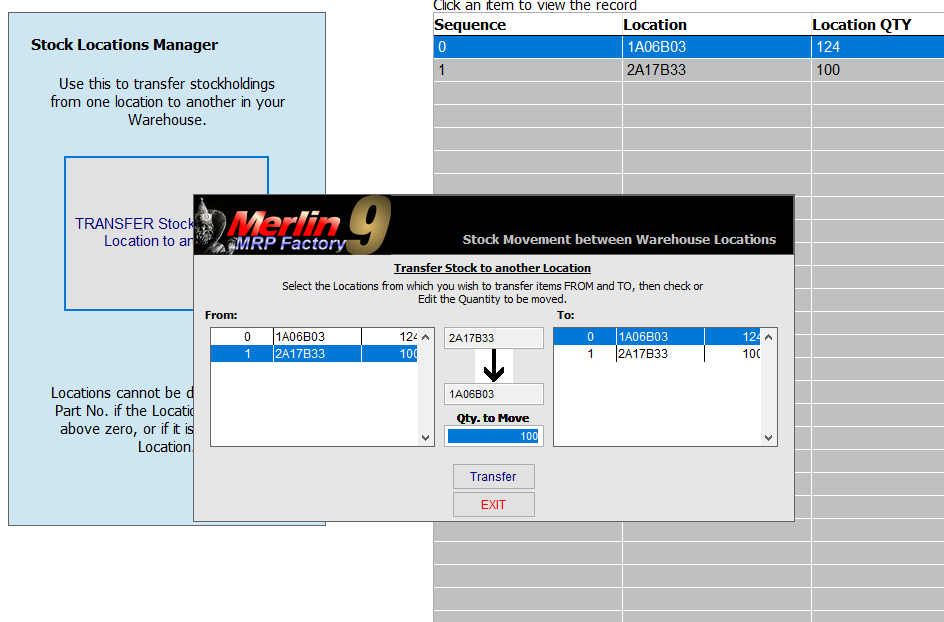Click the destination location field showing 1A06B03
Viewport: 944px width, 622px height.
click(x=494, y=394)
